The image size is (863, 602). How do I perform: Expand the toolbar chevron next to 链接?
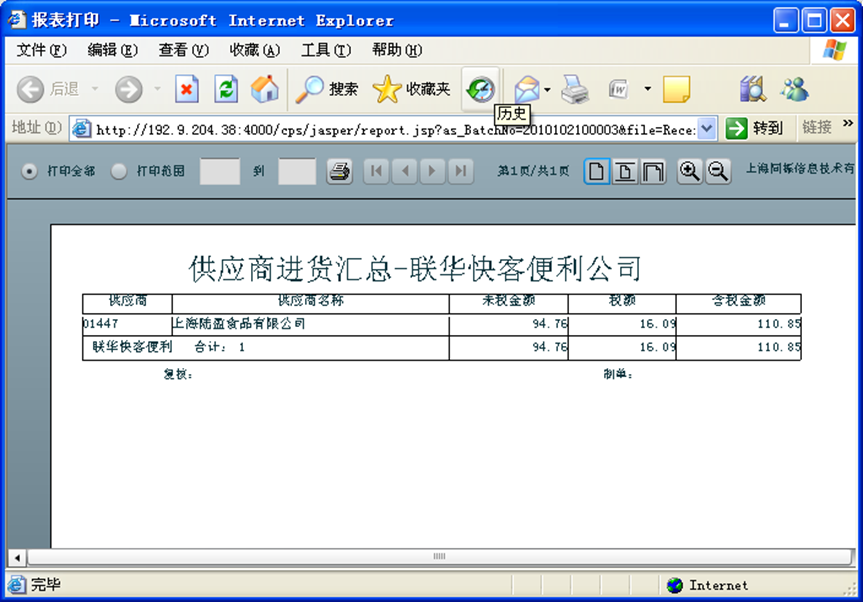point(848,123)
